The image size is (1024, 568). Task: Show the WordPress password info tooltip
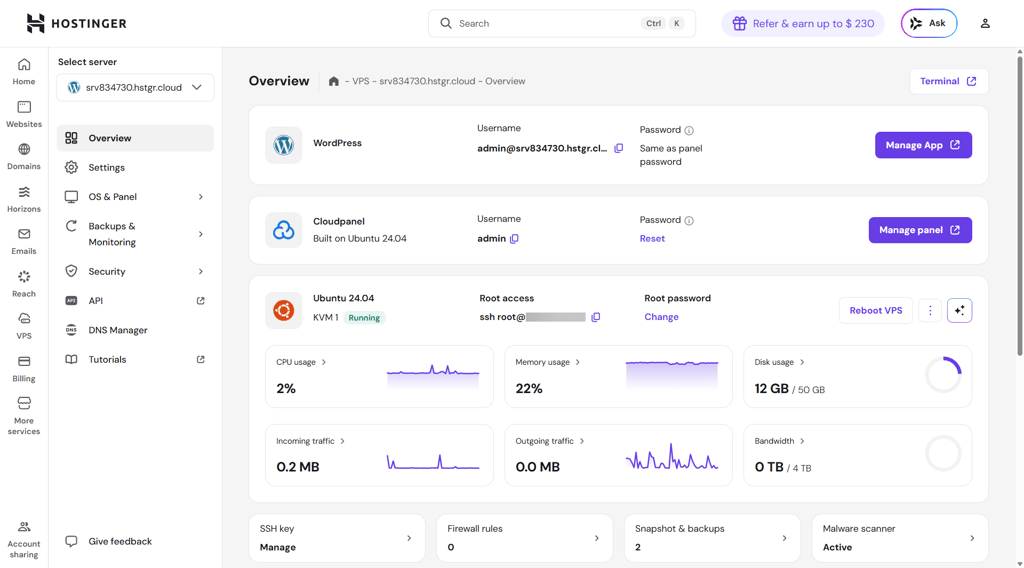(x=689, y=131)
